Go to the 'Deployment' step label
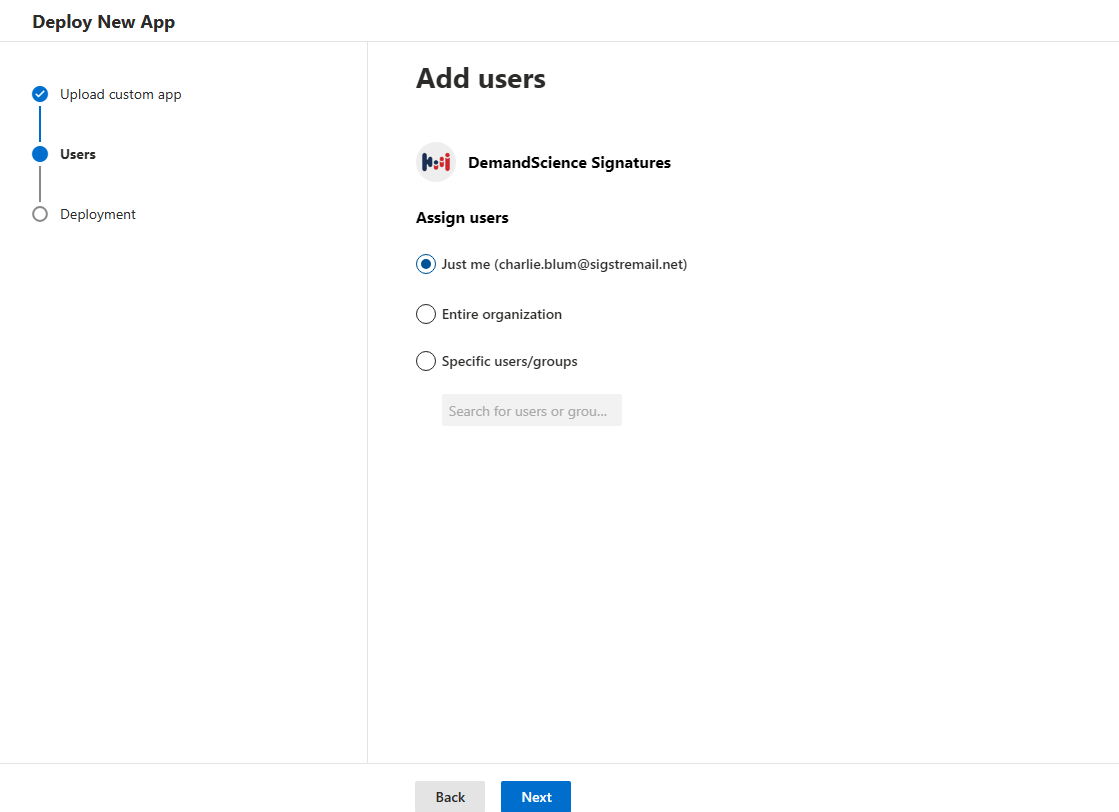 (x=98, y=214)
